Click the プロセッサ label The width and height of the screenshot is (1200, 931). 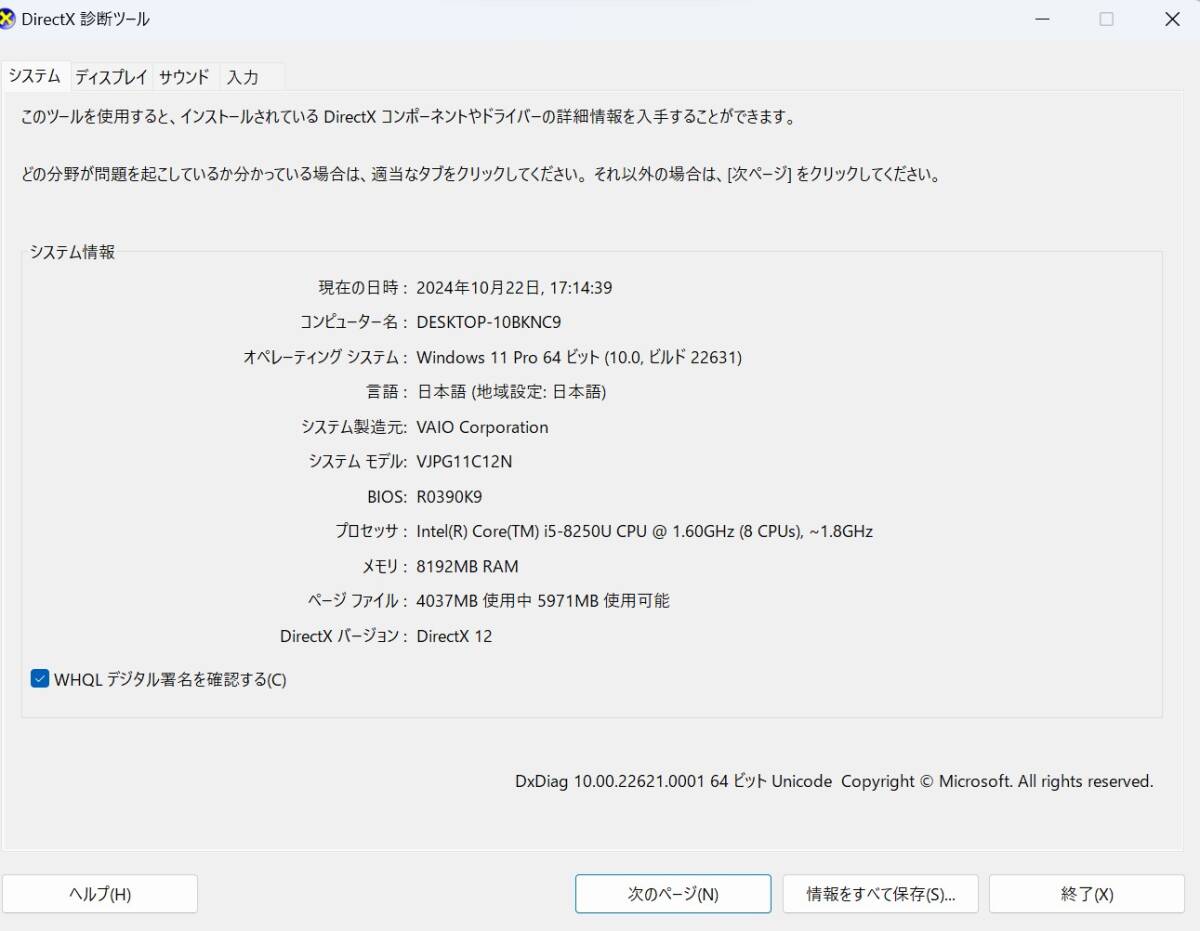tap(371, 531)
